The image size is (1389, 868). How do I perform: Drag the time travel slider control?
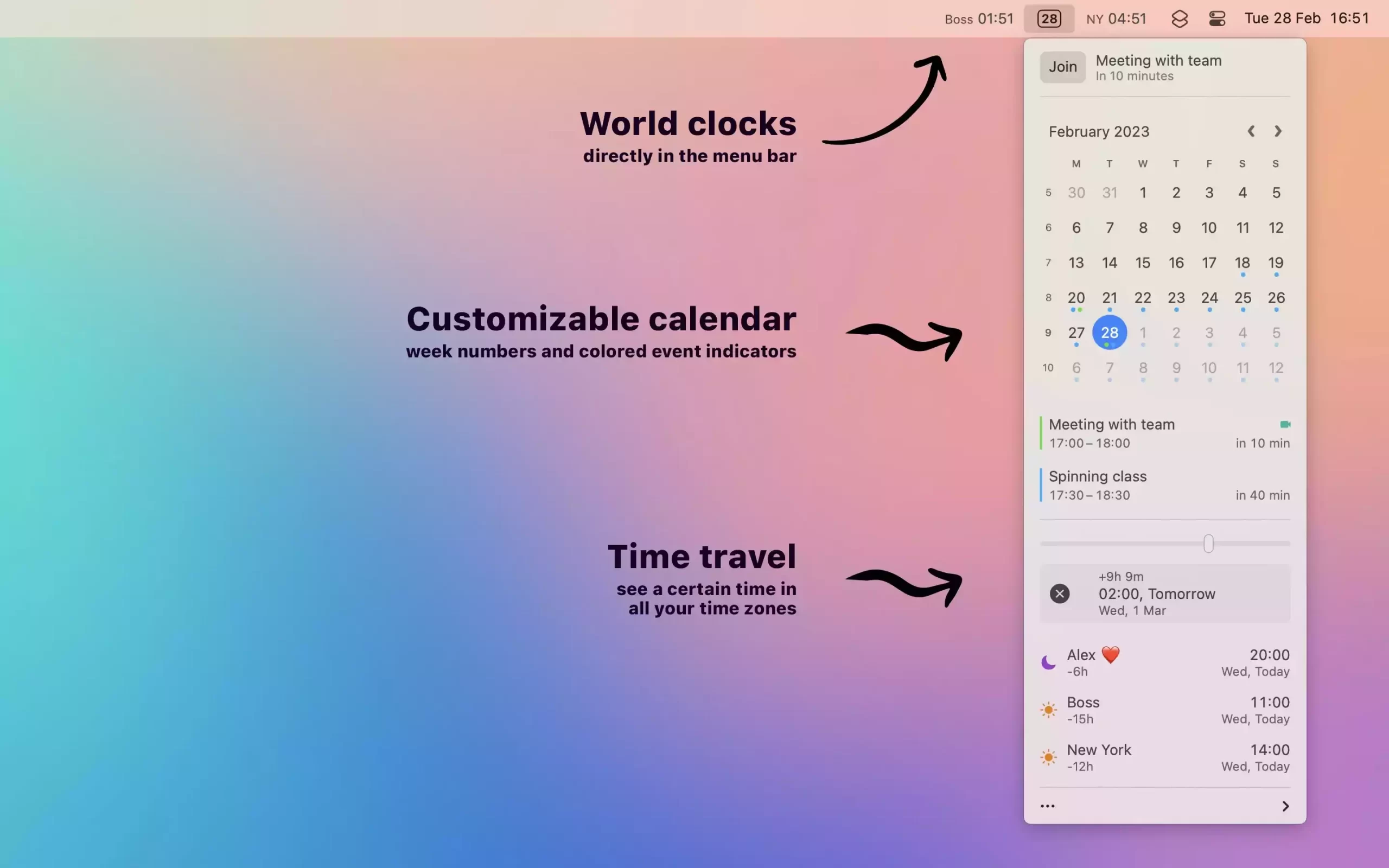1209,543
